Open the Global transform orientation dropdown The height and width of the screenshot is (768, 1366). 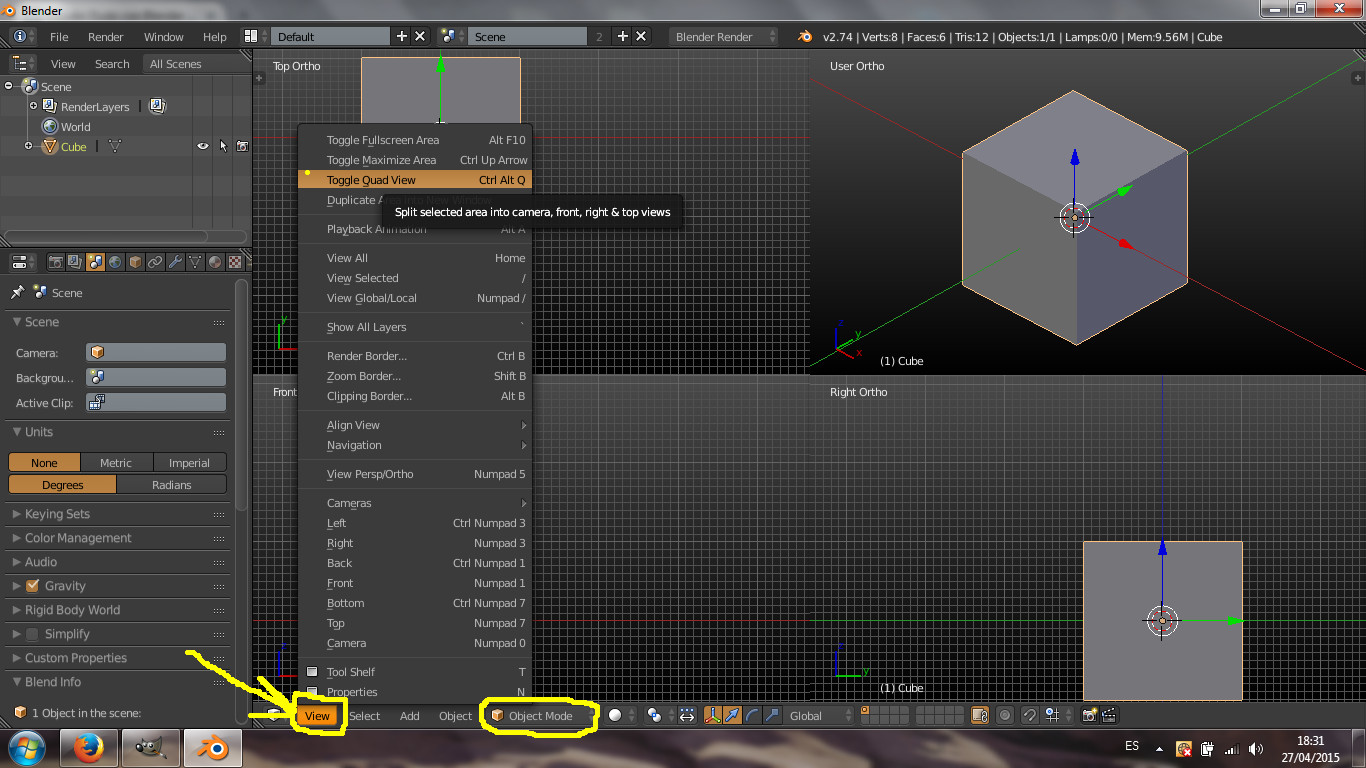(819, 715)
